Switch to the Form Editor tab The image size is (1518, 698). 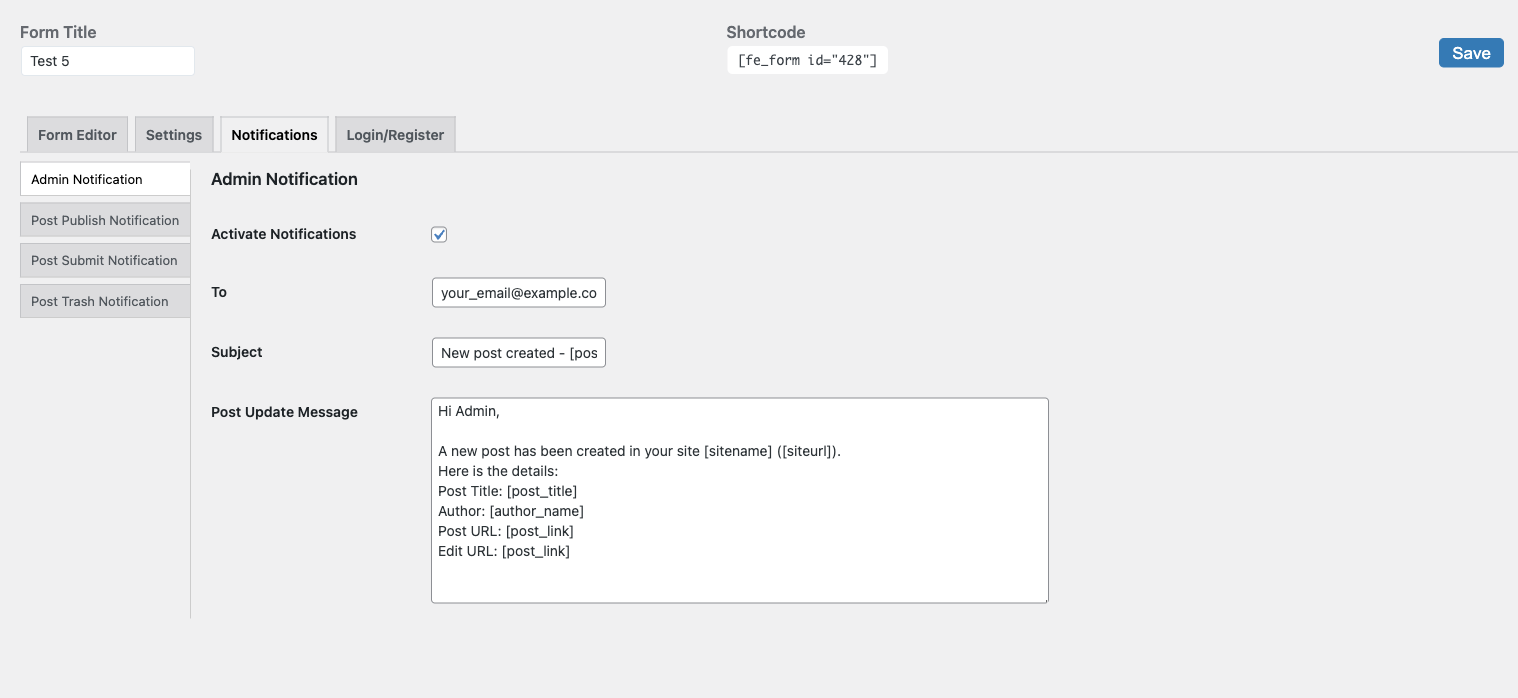(x=77, y=135)
